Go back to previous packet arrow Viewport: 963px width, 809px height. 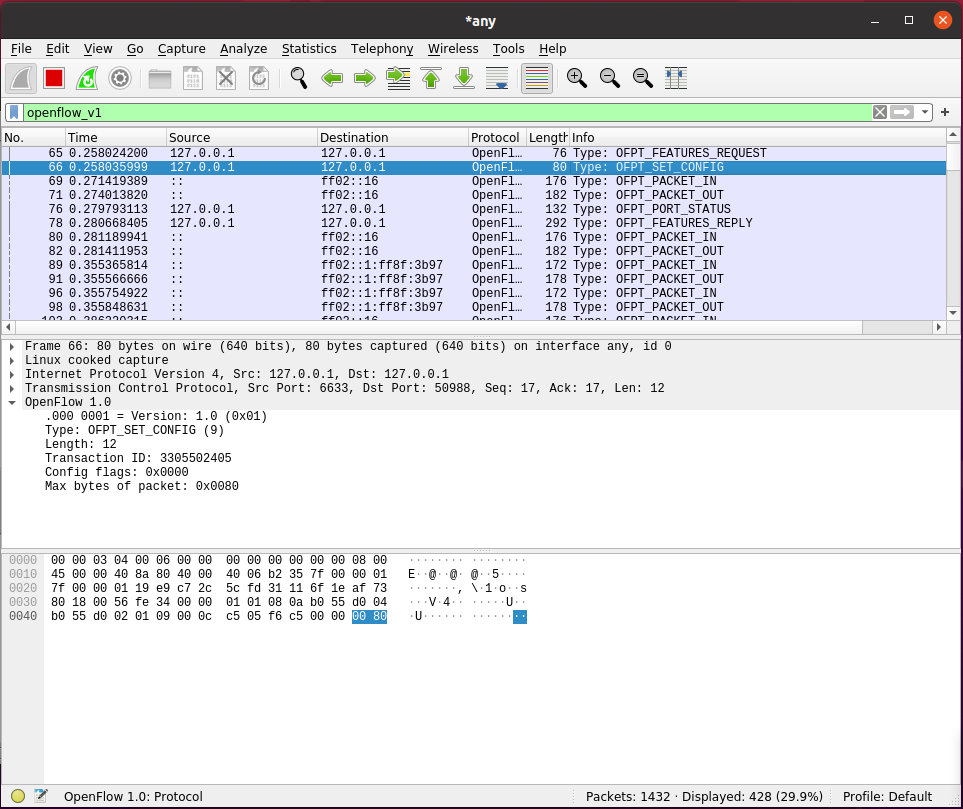(x=332, y=79)
